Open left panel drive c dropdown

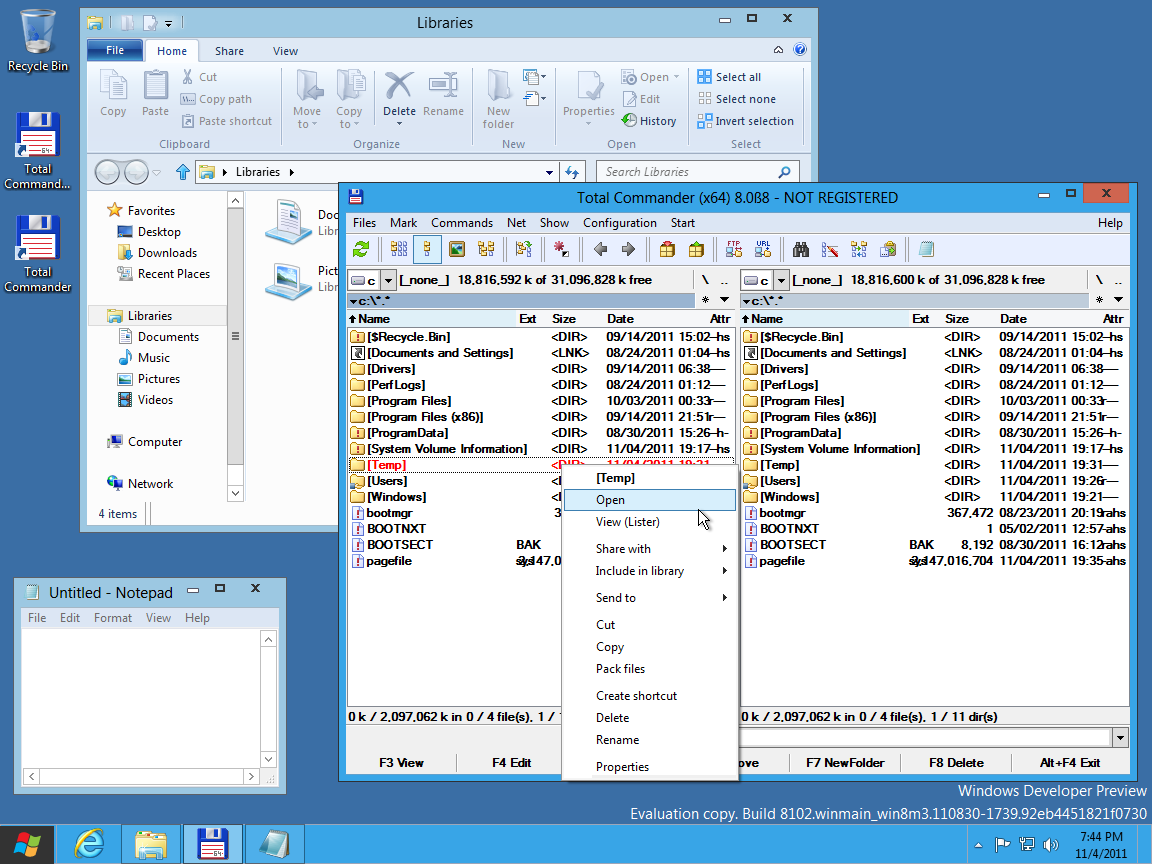pos(388,280)
